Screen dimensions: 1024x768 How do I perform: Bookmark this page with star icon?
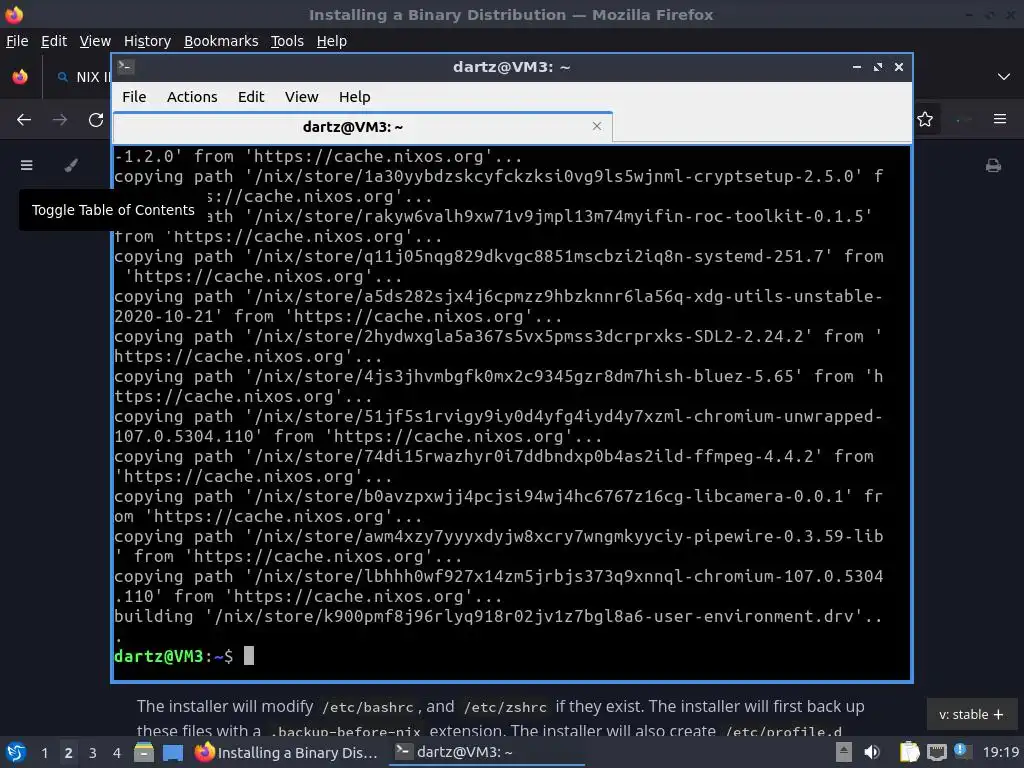[925, 120]
